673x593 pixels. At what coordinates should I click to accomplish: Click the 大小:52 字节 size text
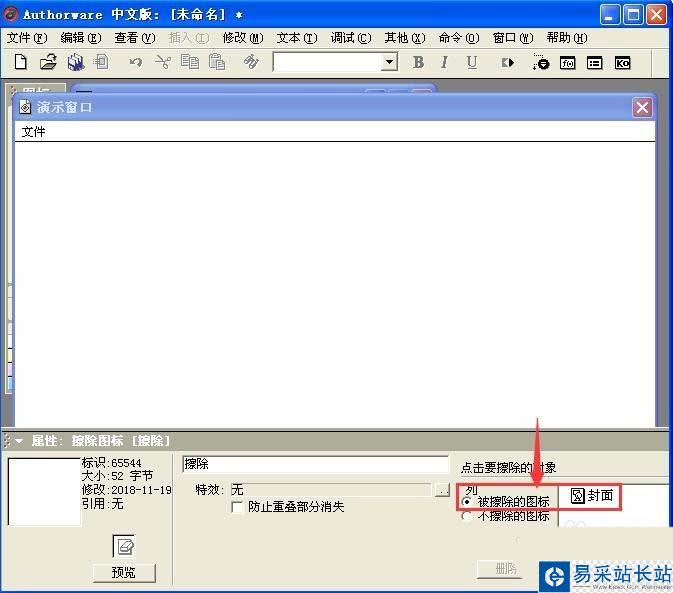pos(117,476)
